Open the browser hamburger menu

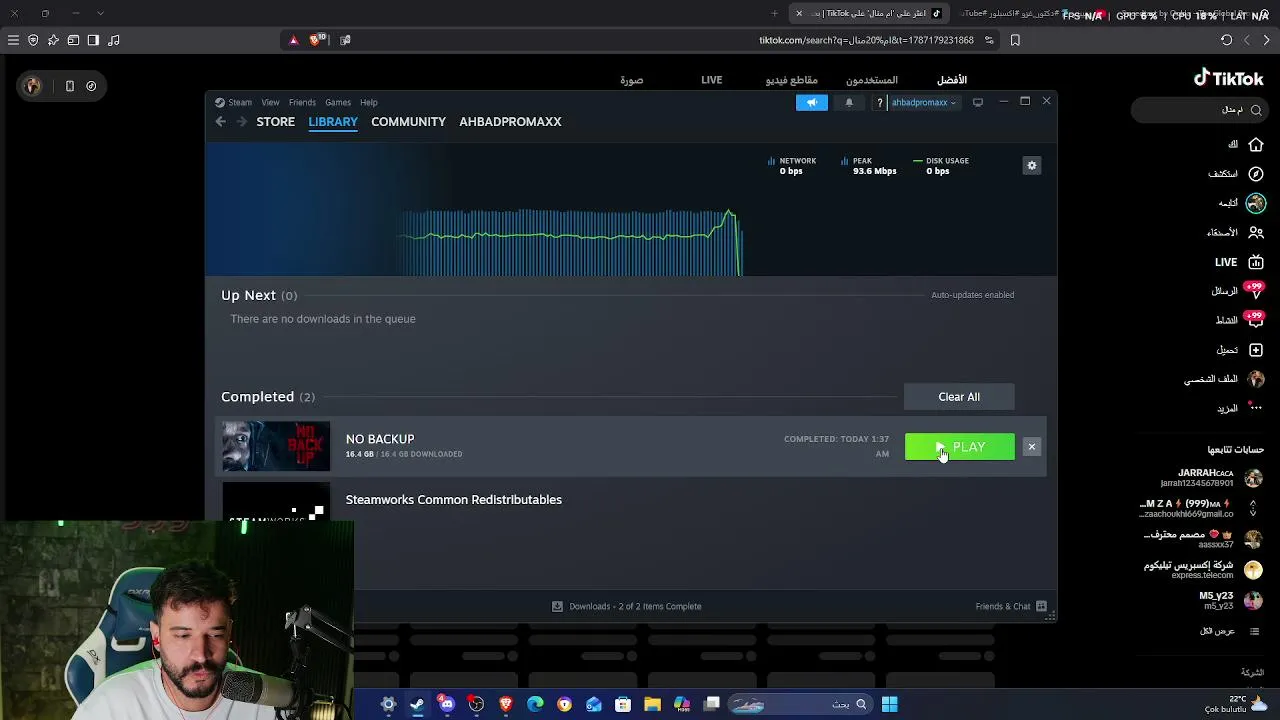pos(13,40)
